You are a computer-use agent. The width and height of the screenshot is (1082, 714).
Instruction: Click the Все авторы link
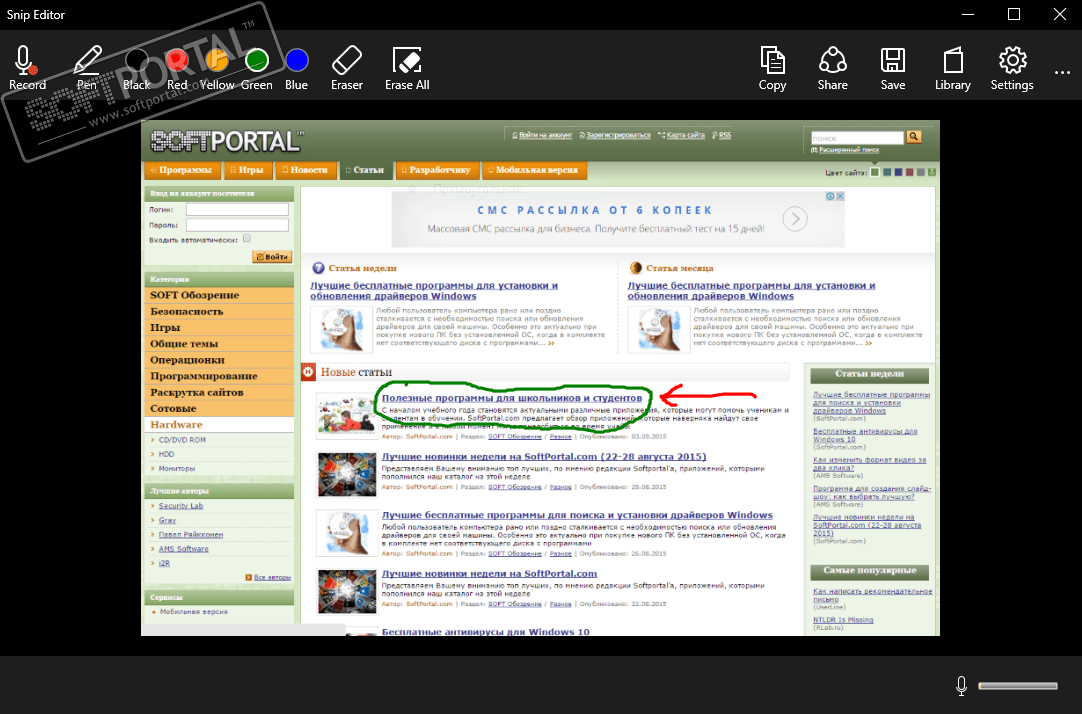(x=272, y=577)
